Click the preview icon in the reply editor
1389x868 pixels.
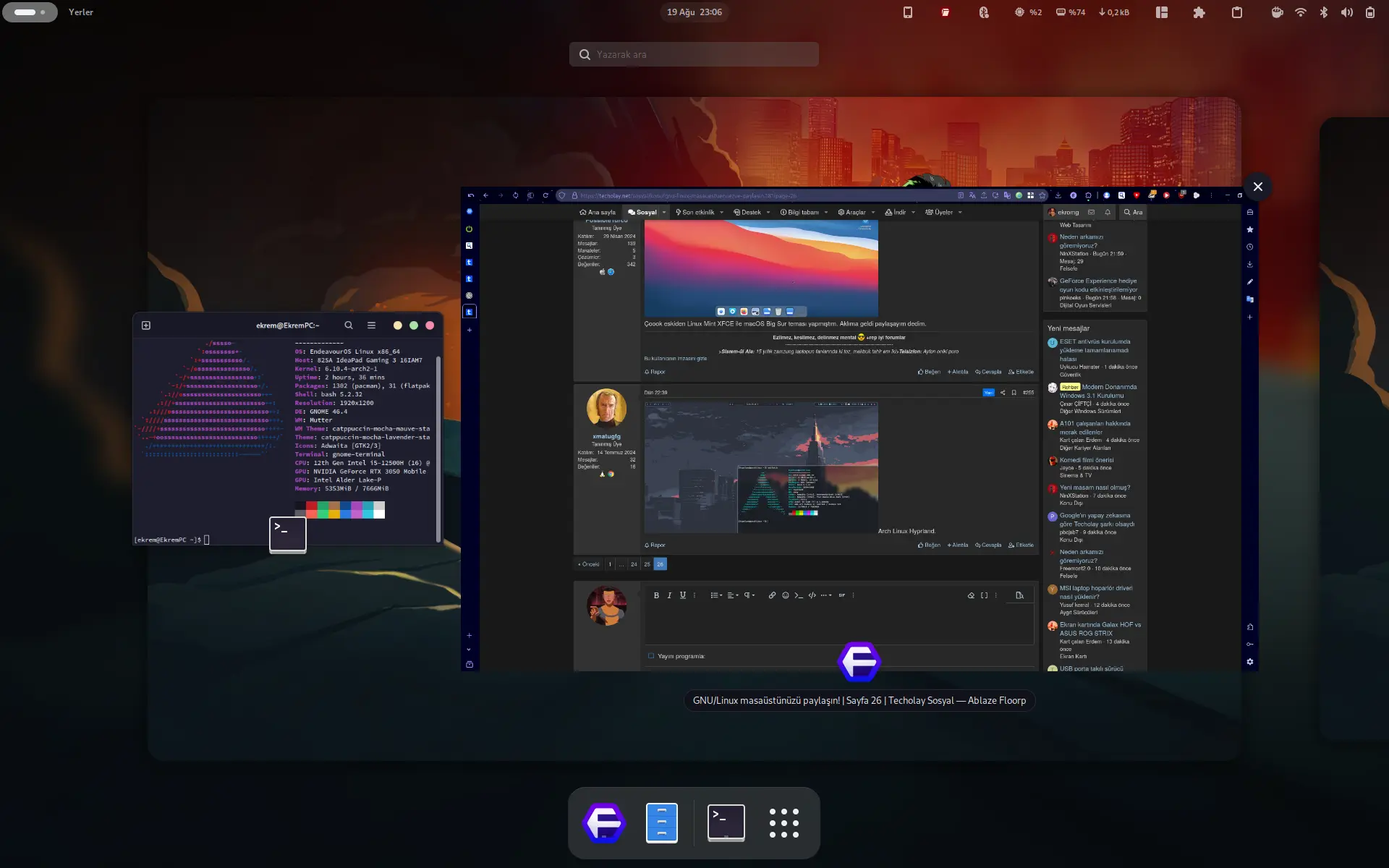(1019, 595)
